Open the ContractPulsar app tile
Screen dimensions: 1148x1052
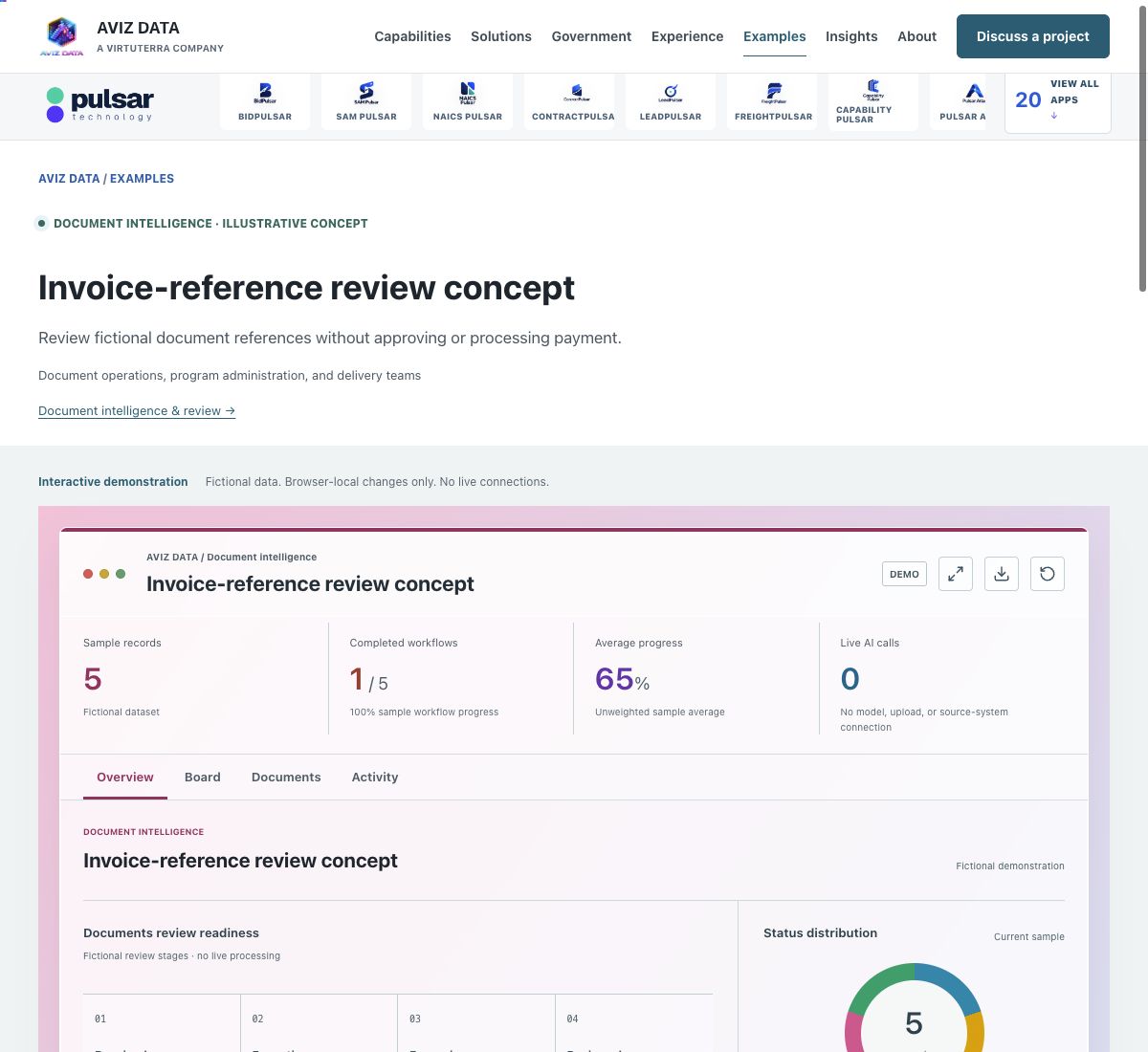[x=569, y=102]
